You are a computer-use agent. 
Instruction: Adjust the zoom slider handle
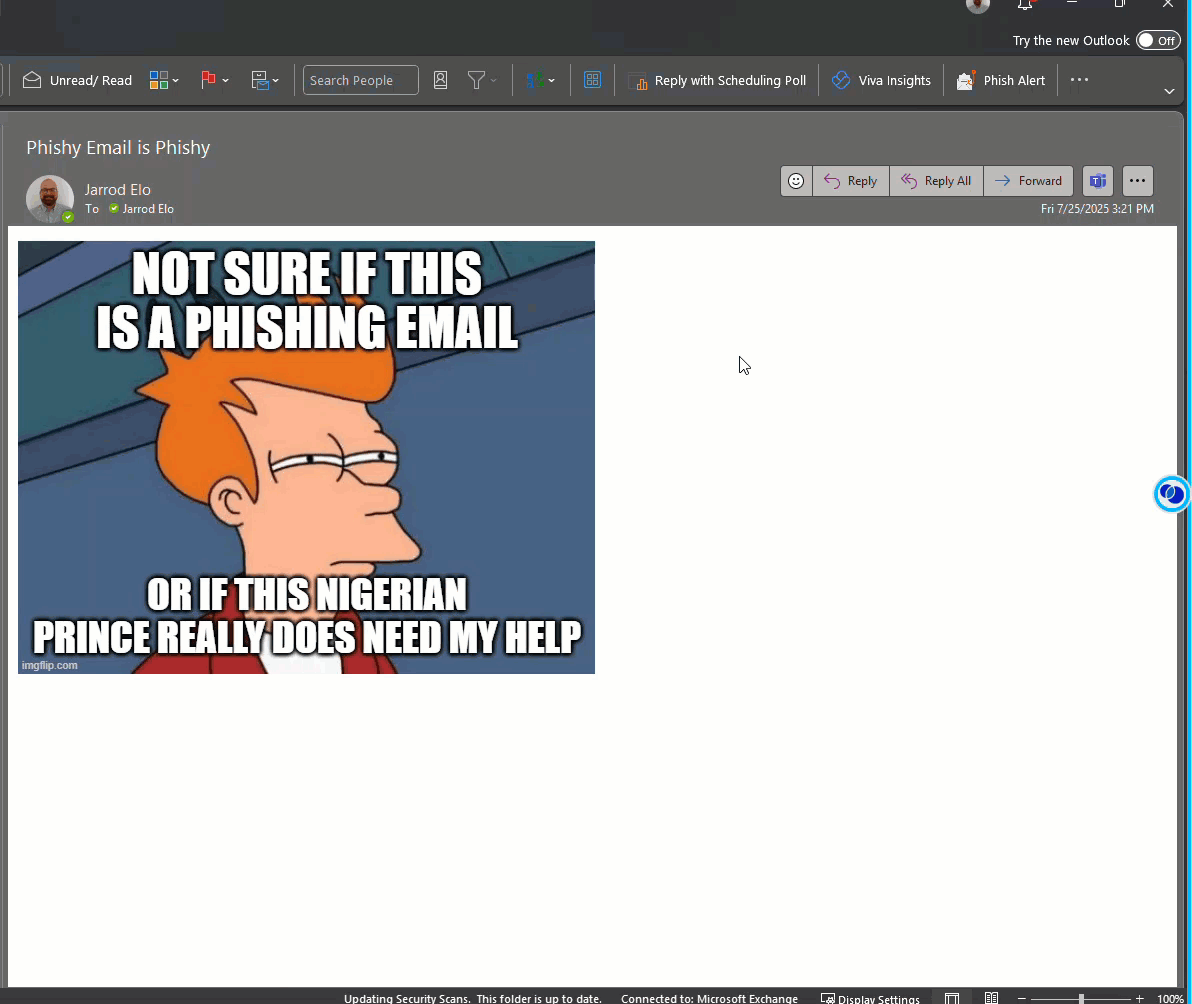pyautogui.click(x=1081, y=999)
